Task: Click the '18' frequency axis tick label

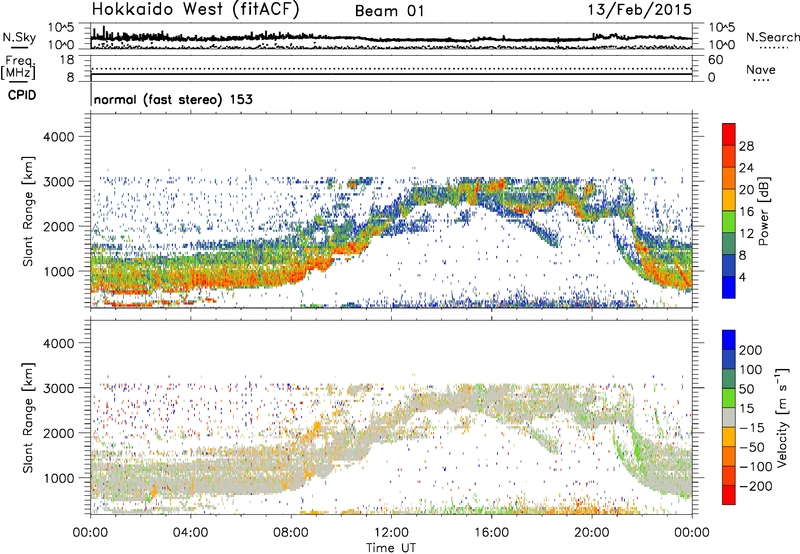Action: tap(67, 60)
